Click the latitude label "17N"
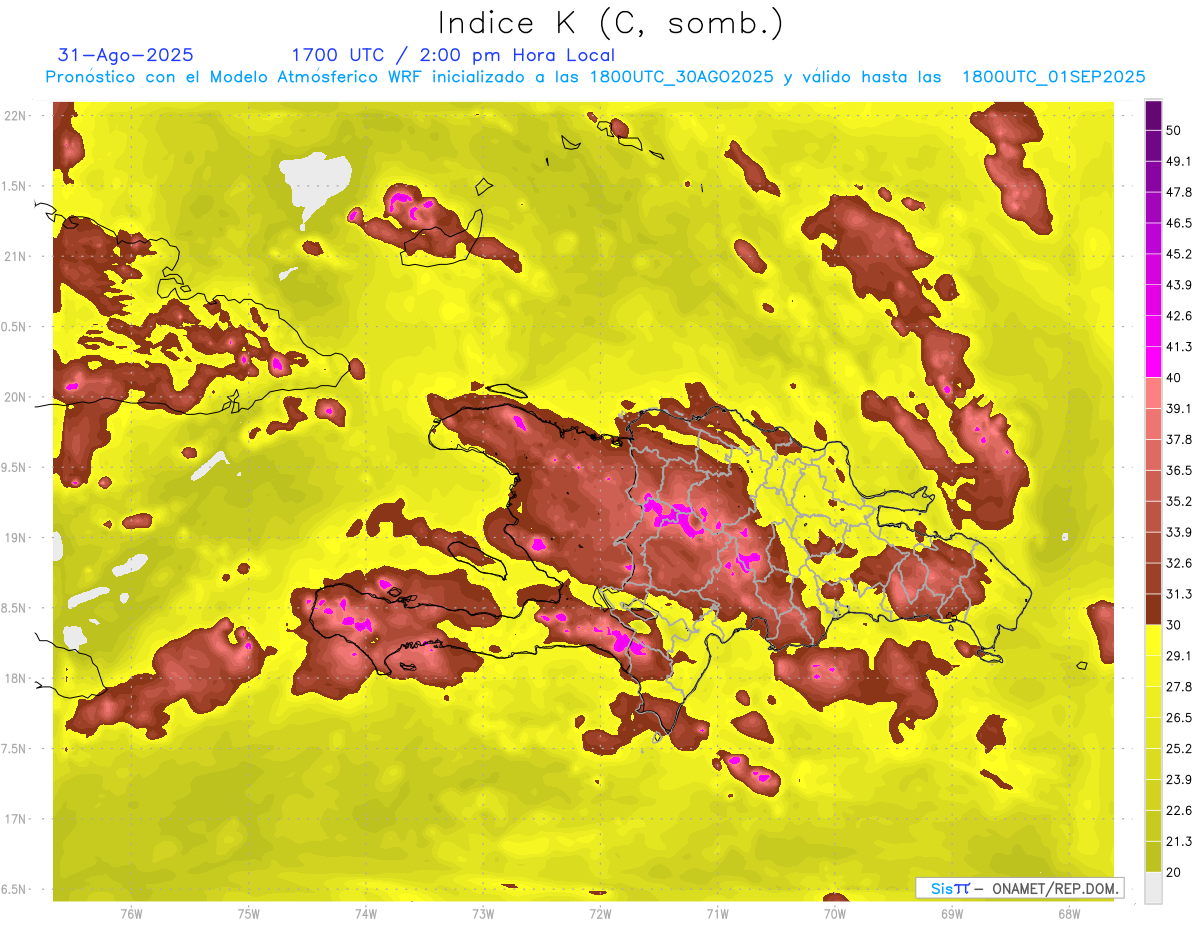This screenshot has width=1200, height=927. (x=15, y=819)
